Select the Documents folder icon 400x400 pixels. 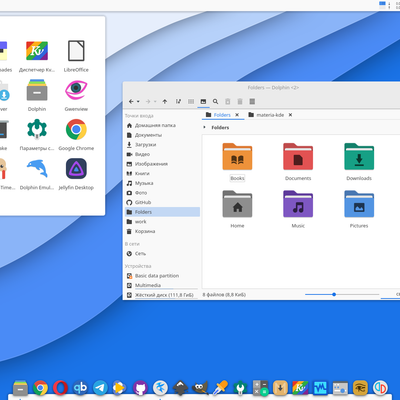click(x=298, y=157)
